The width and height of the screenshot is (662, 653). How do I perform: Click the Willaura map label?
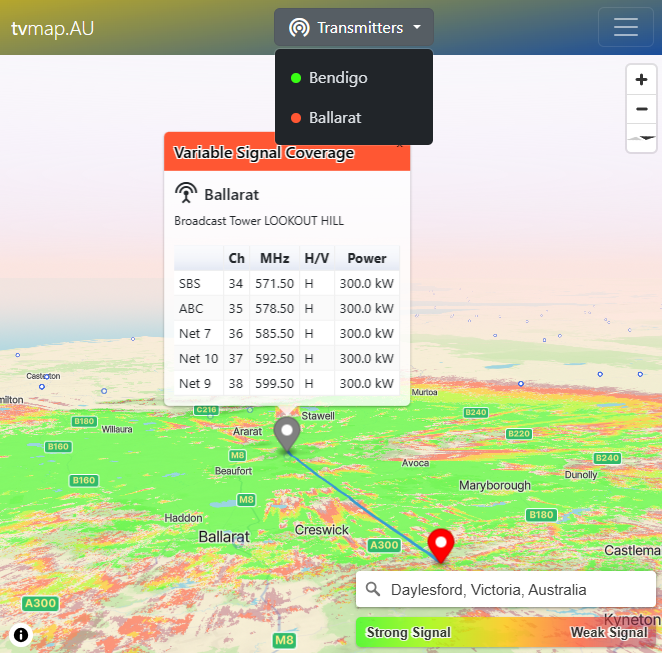[117, 429]
